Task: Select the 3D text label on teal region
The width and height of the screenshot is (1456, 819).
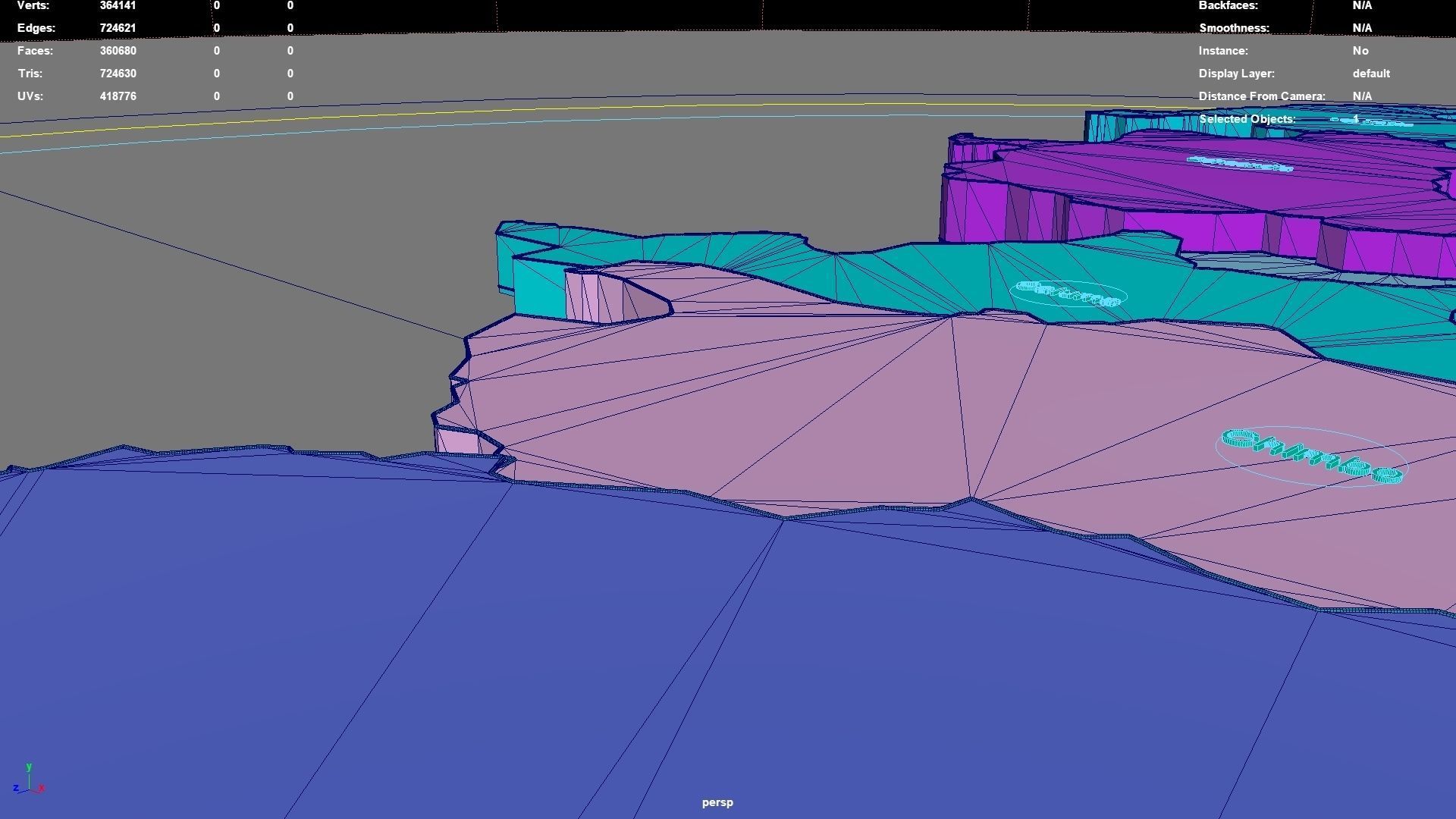Action: point(1069,293)
